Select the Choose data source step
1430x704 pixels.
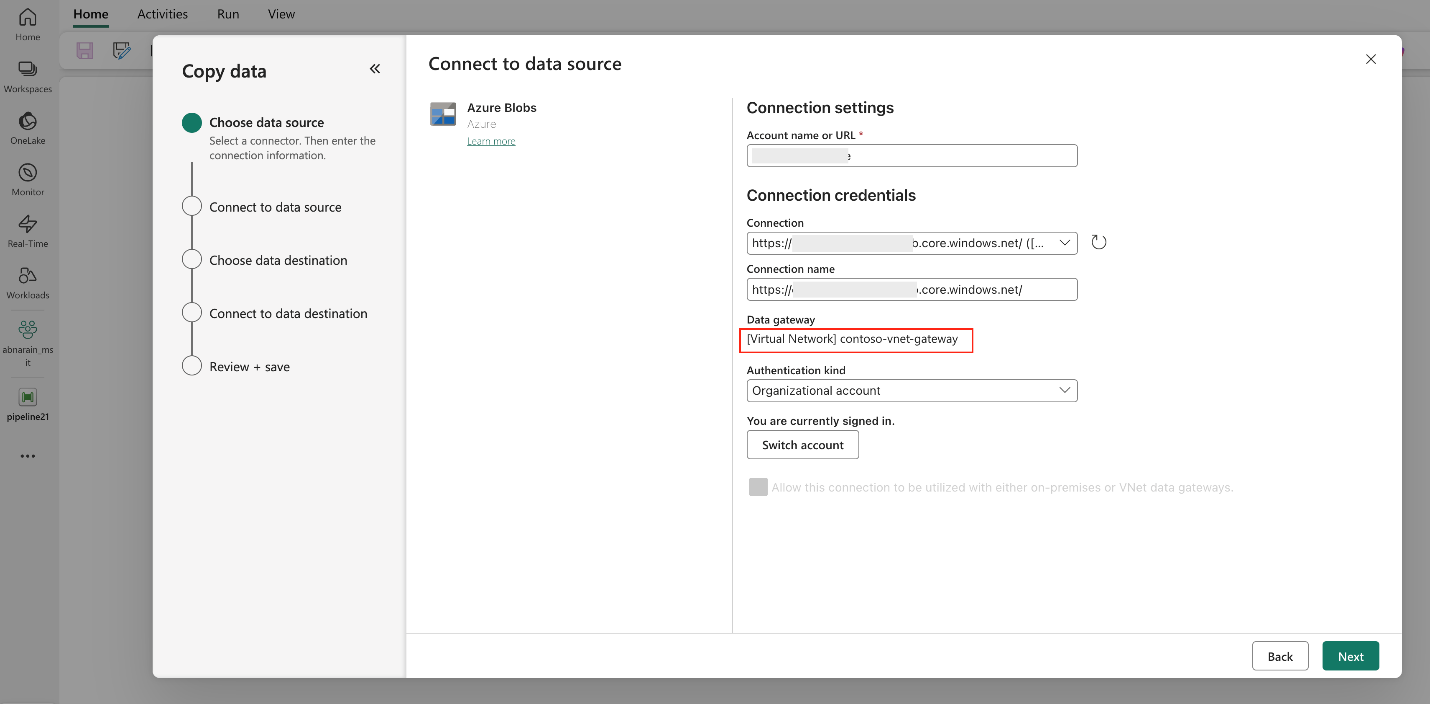tap(267, 122)
